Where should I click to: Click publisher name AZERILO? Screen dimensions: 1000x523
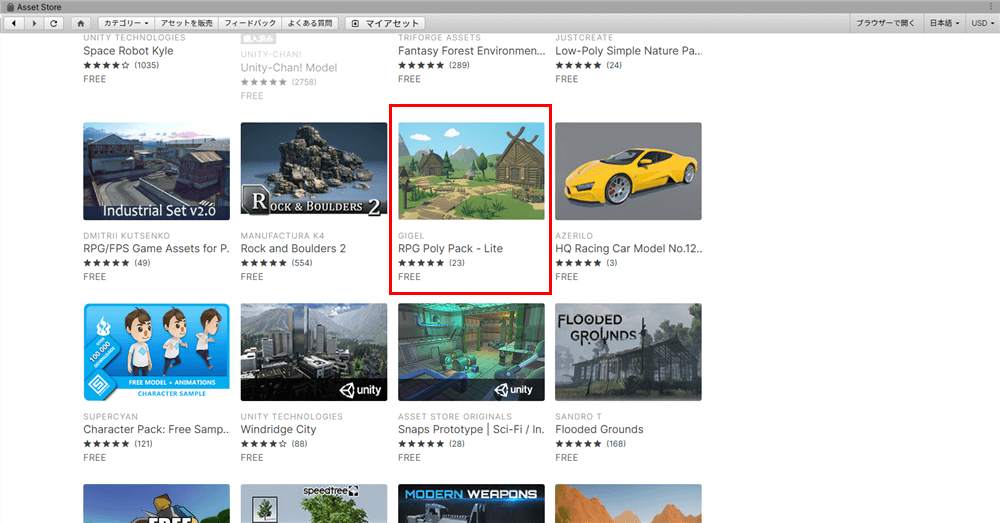coord(574,236)
